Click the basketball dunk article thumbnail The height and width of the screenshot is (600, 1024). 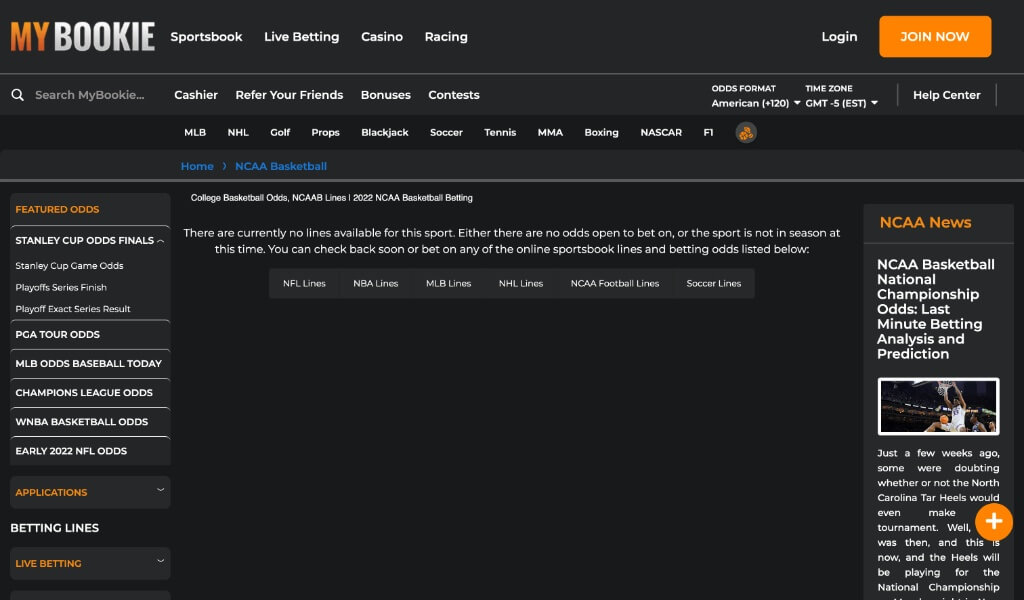(x=938, y=406)
